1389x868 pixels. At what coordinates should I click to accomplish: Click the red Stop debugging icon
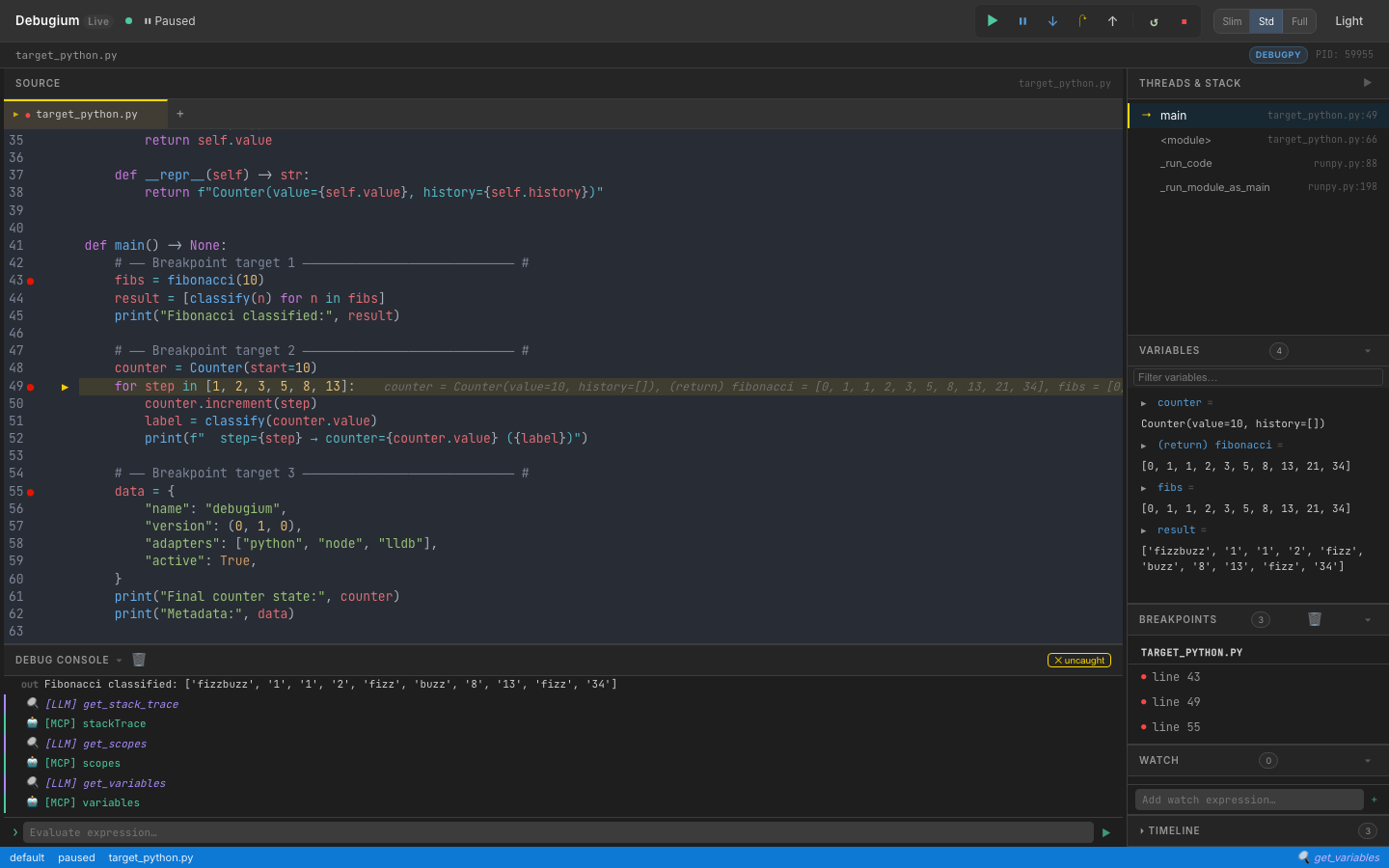pos(1184,20)
